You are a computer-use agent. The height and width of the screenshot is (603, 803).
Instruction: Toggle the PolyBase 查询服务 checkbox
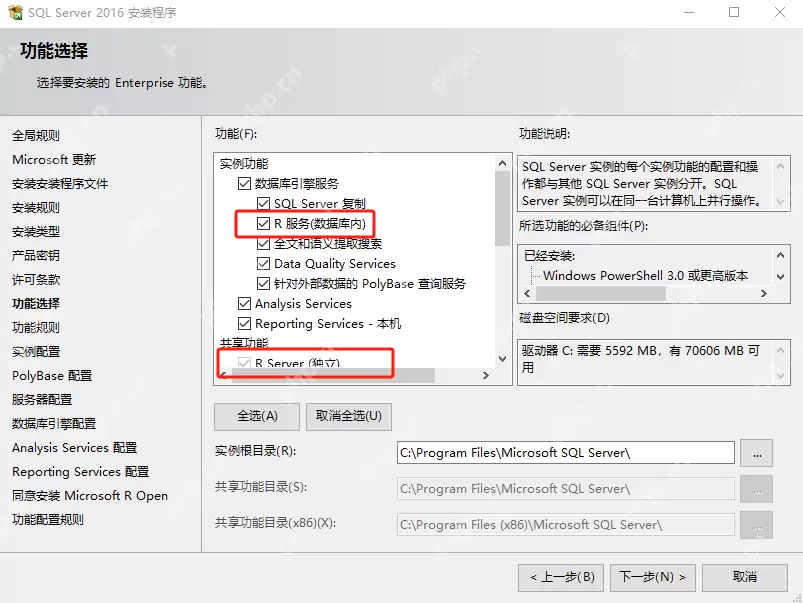(x=262, y=283)
